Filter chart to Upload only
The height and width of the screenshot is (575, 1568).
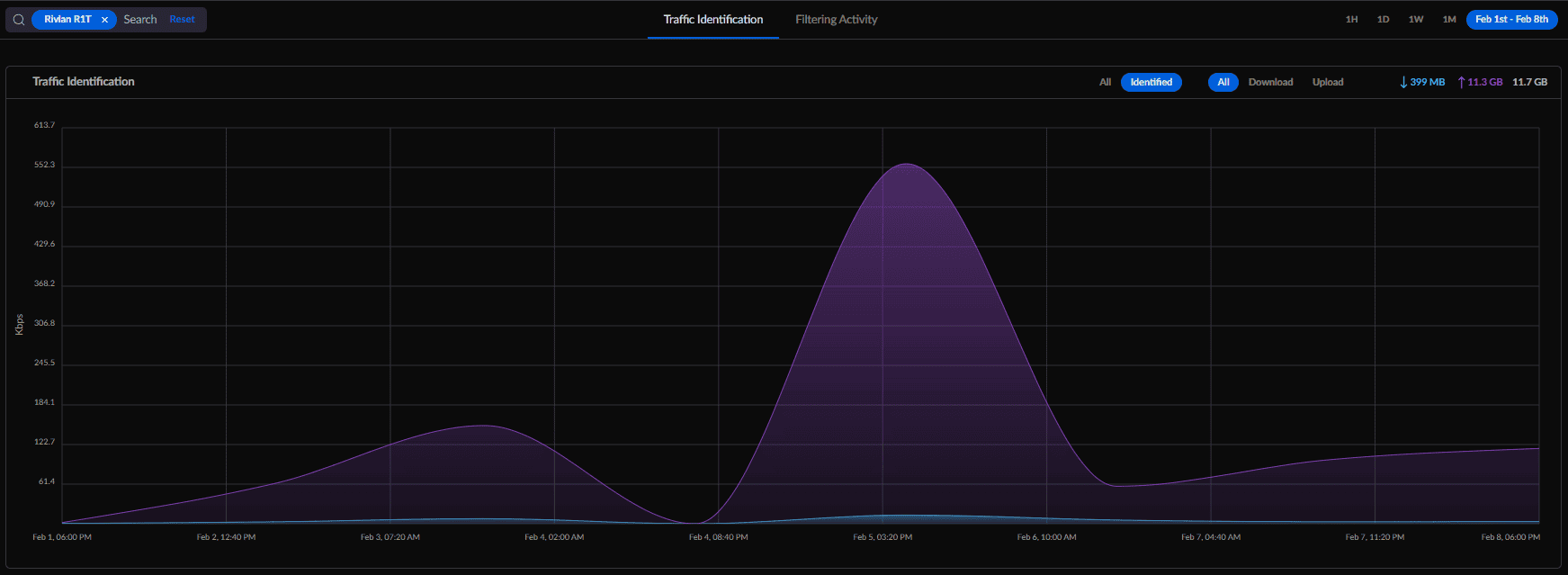pyautogui.click(x=1328, y=83)
